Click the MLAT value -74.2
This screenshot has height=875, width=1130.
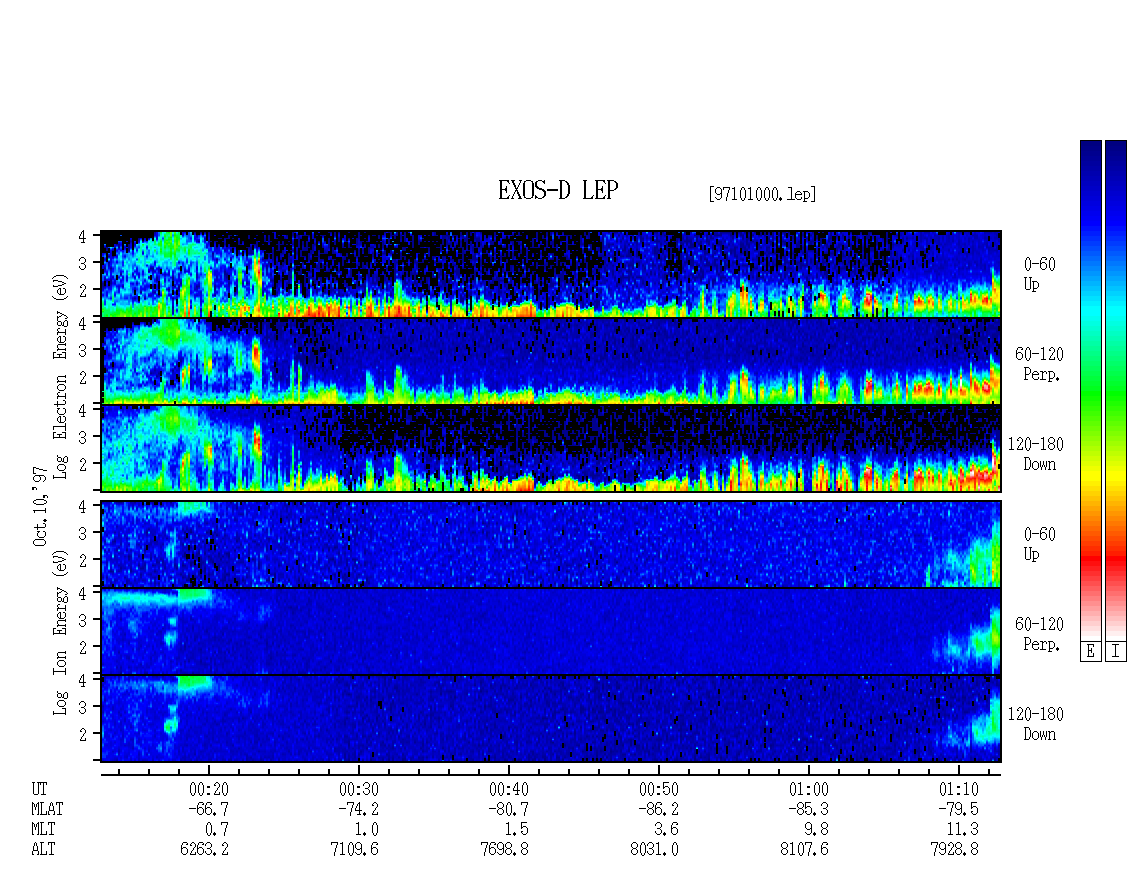[358, 809]
